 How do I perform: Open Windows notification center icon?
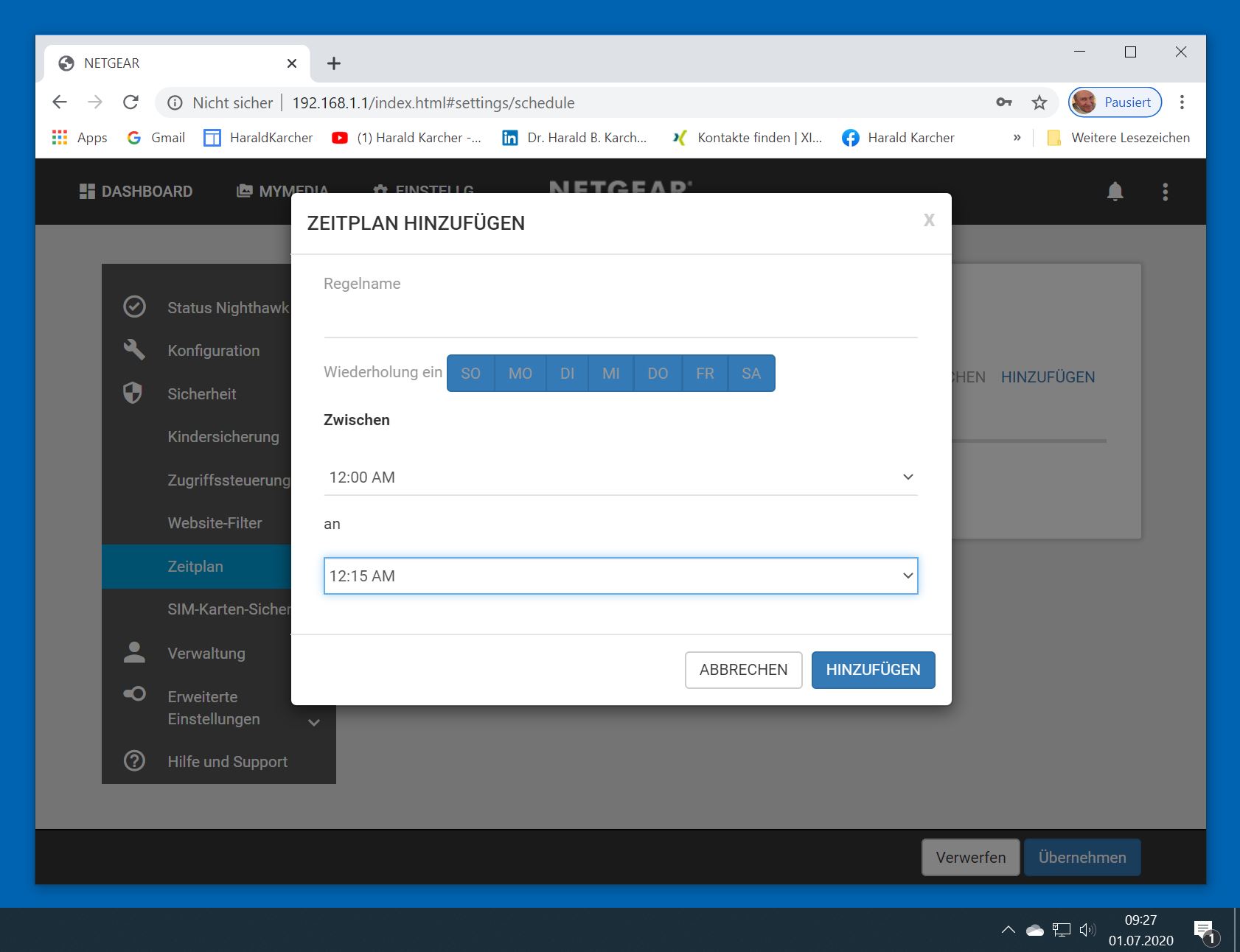pyautogui.click(x=1204, y=931)
